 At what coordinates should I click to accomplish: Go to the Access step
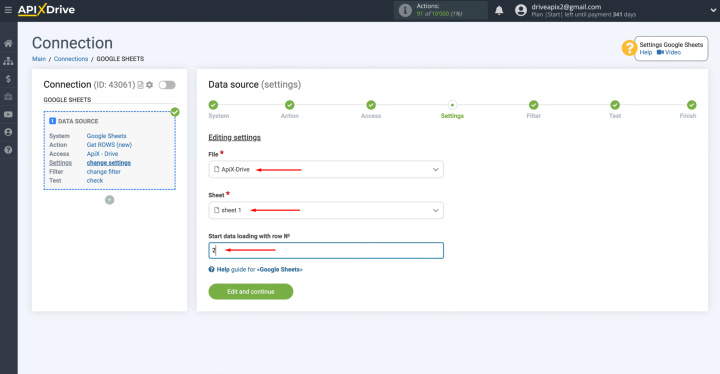[x=371, y=105]
